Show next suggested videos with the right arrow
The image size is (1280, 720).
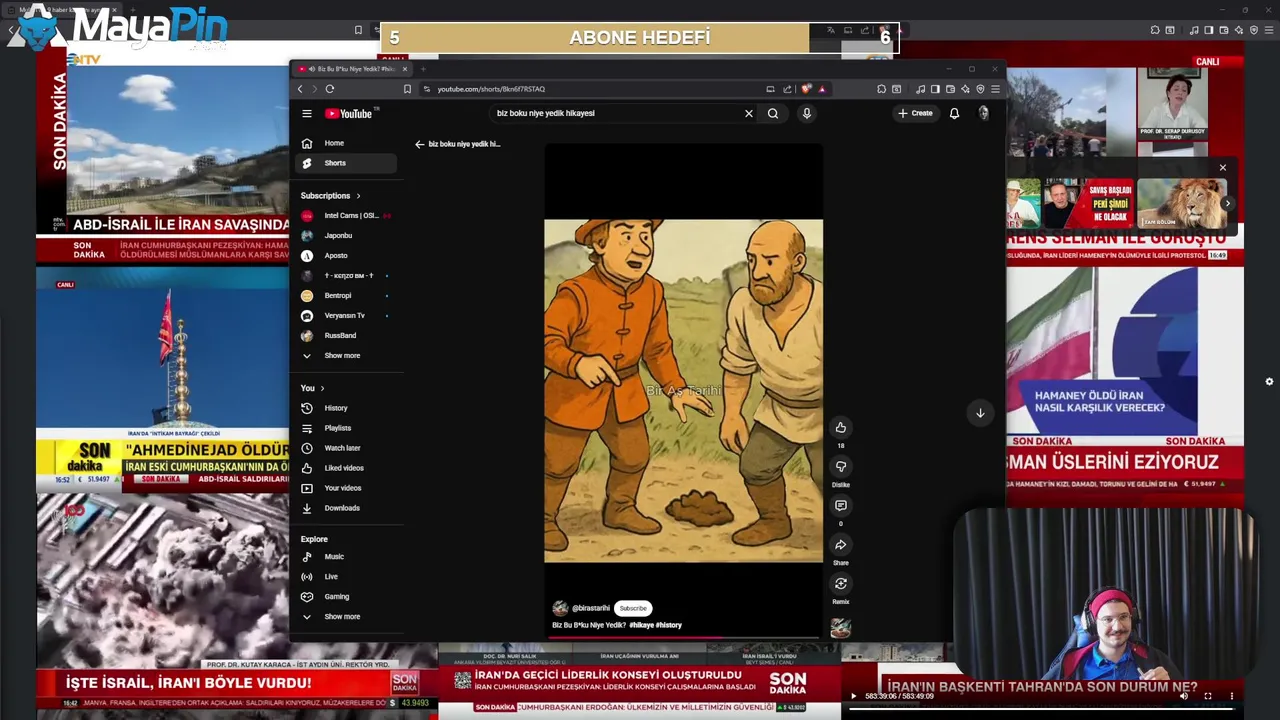(1228, 204)
